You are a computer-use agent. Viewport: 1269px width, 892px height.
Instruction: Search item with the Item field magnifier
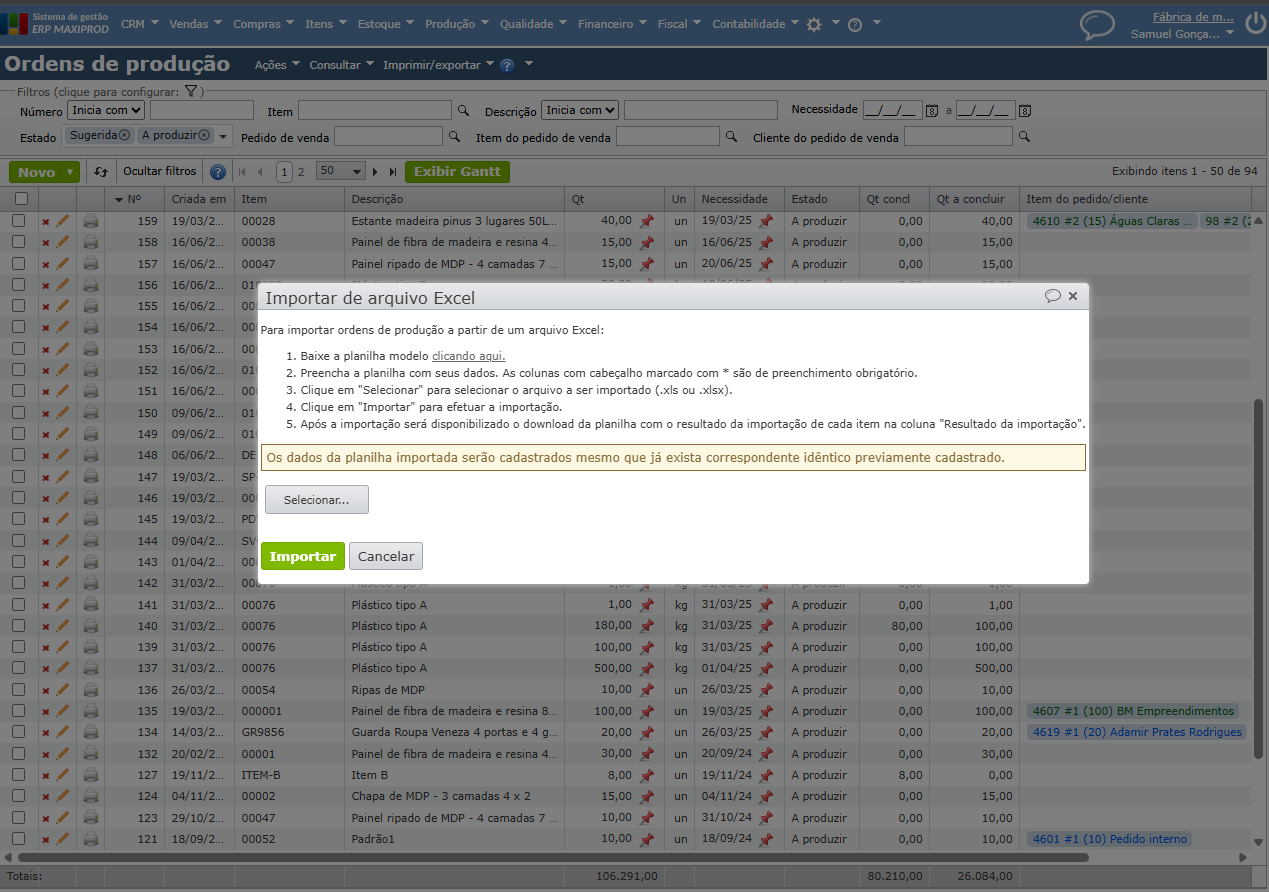click(x=463, y=111)
